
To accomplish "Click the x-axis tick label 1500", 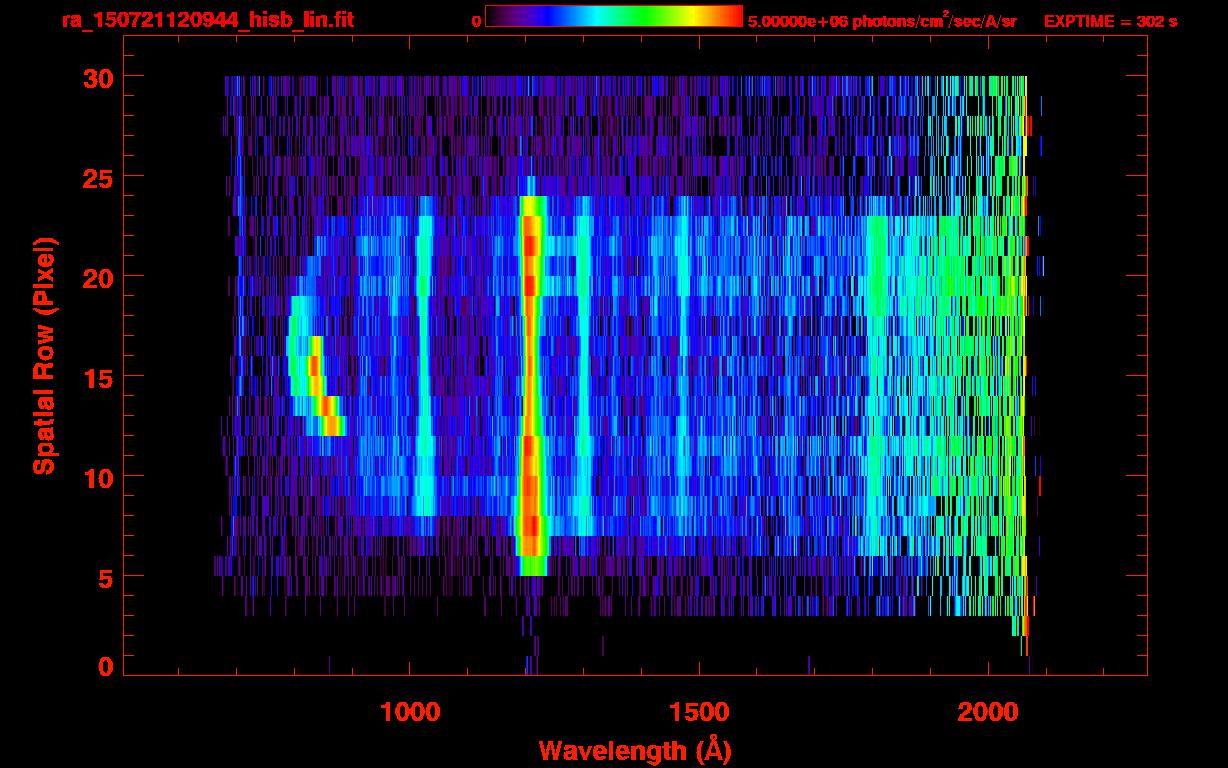I will tap(699, 711).
